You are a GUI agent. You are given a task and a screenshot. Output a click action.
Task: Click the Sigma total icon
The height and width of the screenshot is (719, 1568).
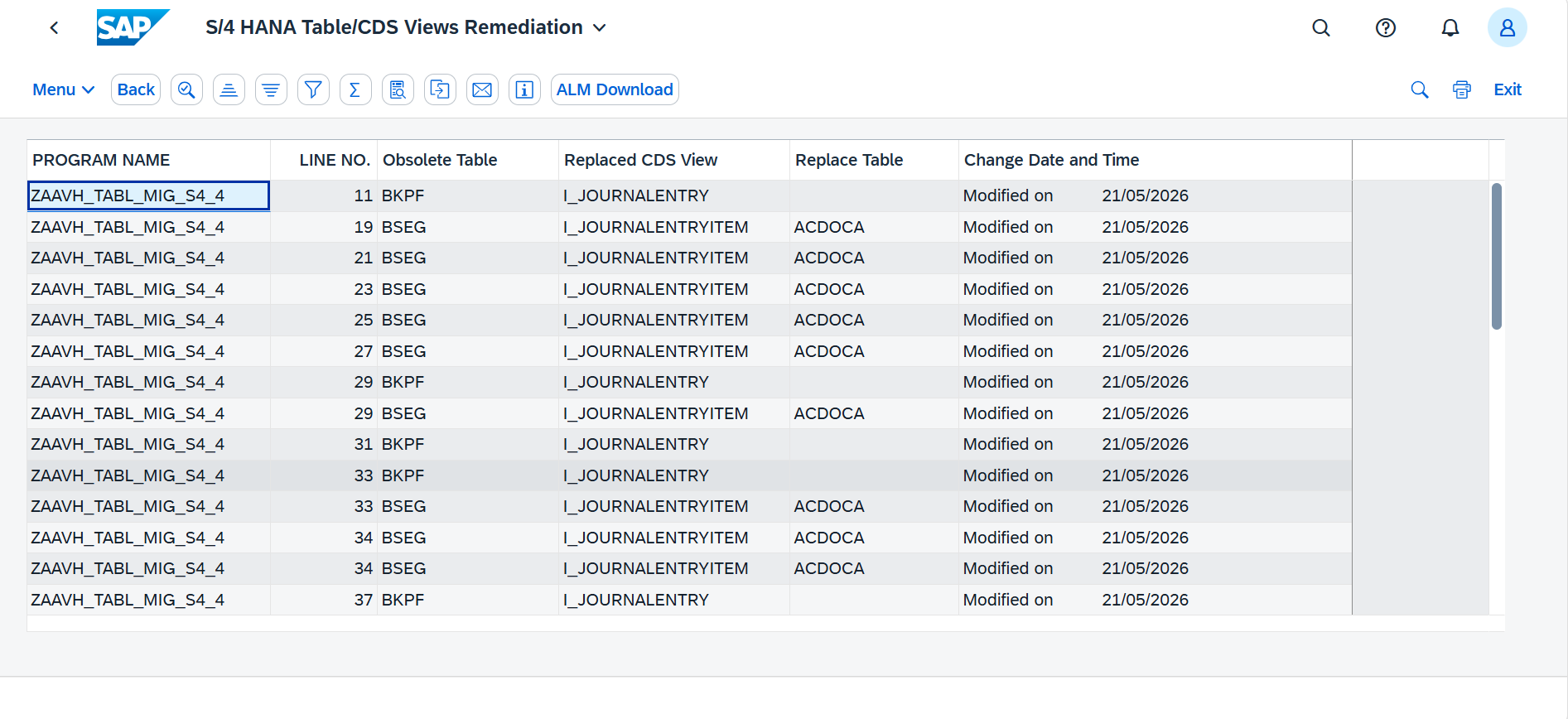[x=355, y=89]
